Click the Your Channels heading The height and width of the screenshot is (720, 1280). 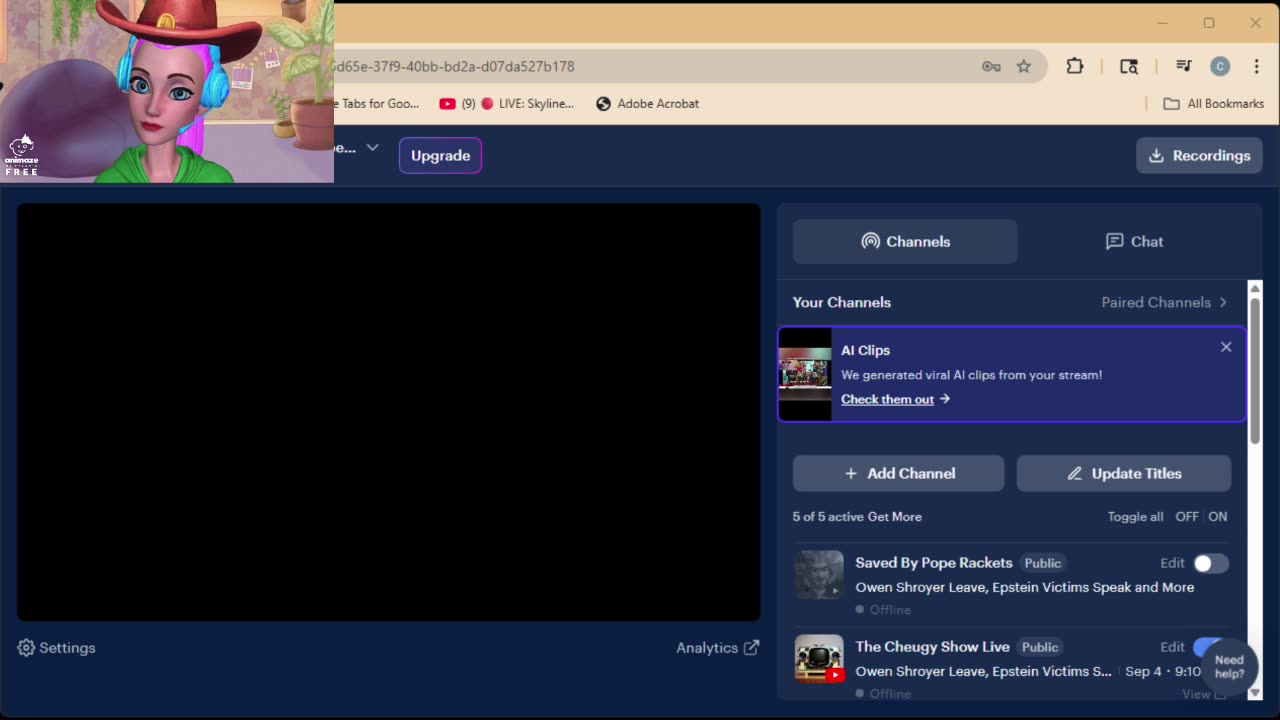(841, 302)
